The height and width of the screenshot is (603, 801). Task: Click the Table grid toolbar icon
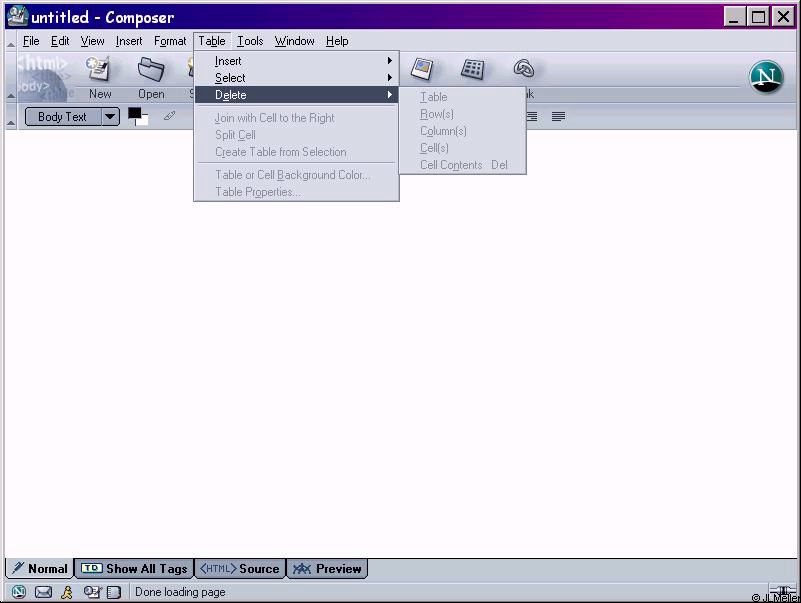[x=473, y=69]
